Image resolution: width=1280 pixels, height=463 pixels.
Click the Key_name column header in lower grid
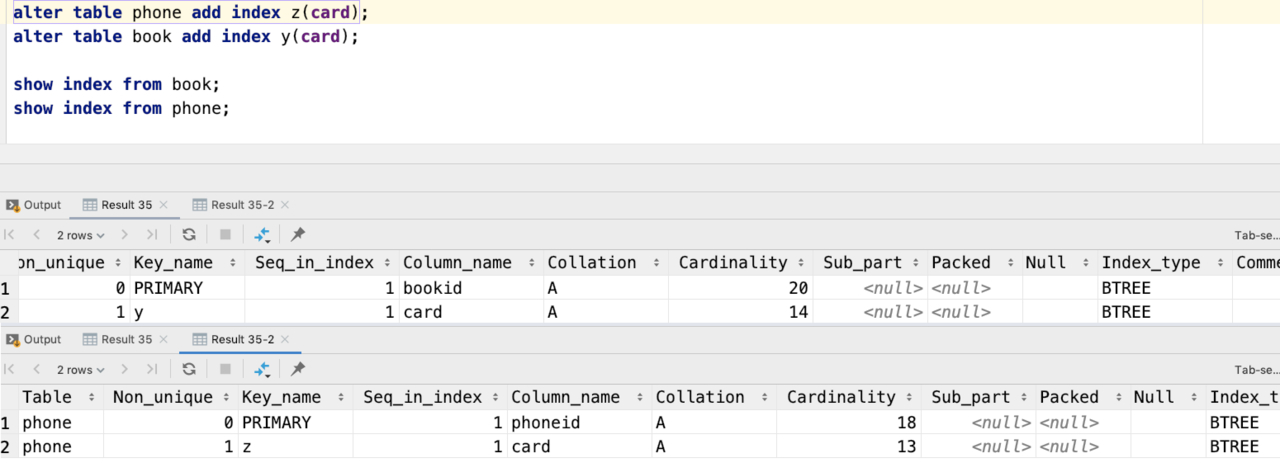pyautogui.click(x=281, y=398)
